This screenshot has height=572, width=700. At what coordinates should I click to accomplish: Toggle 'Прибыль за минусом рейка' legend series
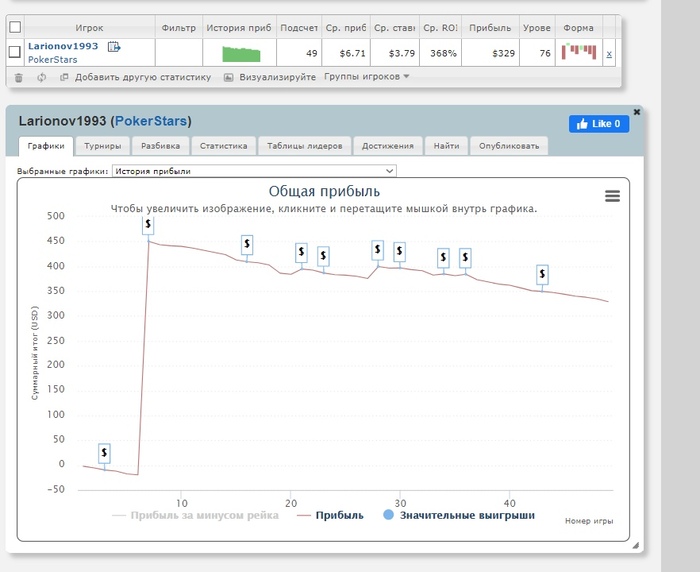(196, 515)
